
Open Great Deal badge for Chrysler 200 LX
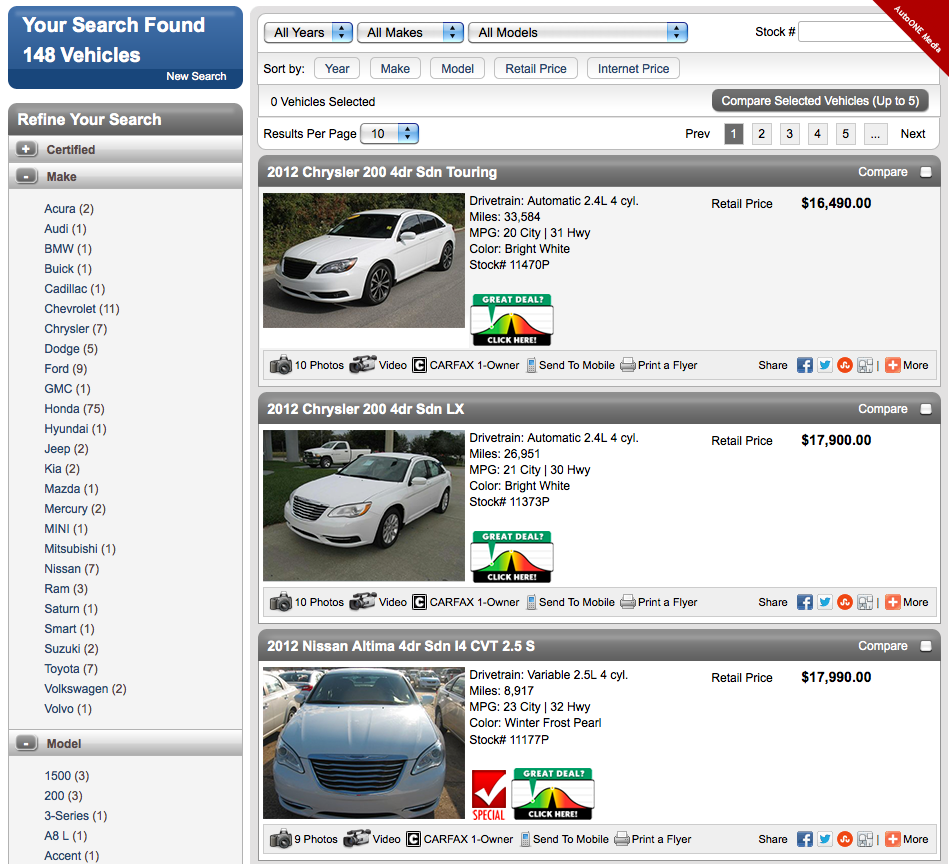click(512, 557)
